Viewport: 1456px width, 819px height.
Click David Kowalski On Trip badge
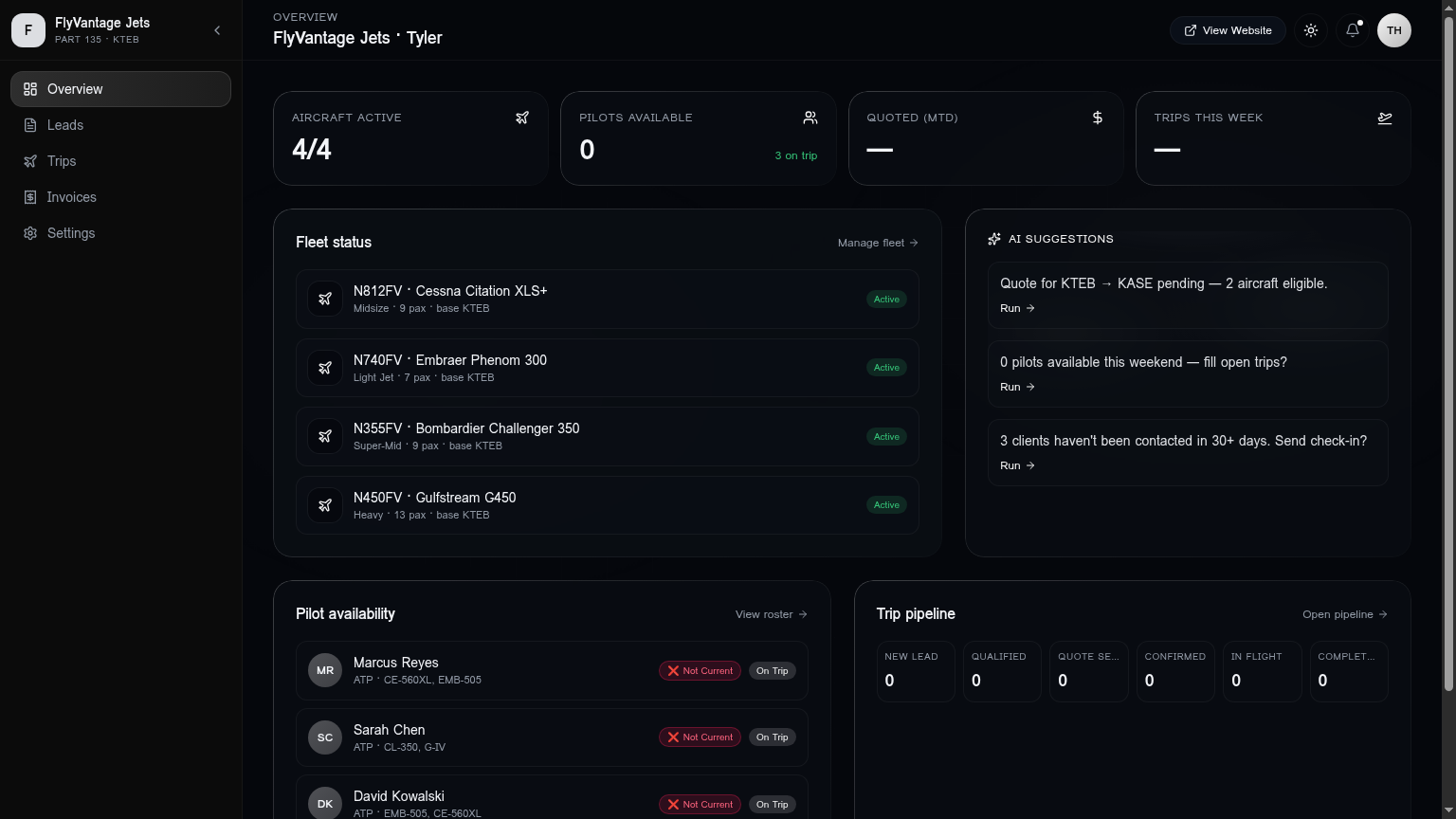click(x=772, y=805)
